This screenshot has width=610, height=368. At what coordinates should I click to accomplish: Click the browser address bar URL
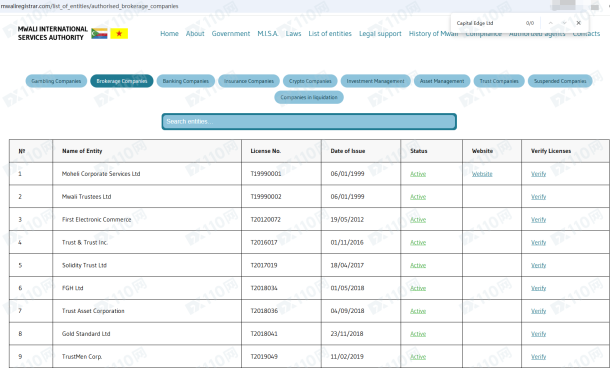coord(89,6)
